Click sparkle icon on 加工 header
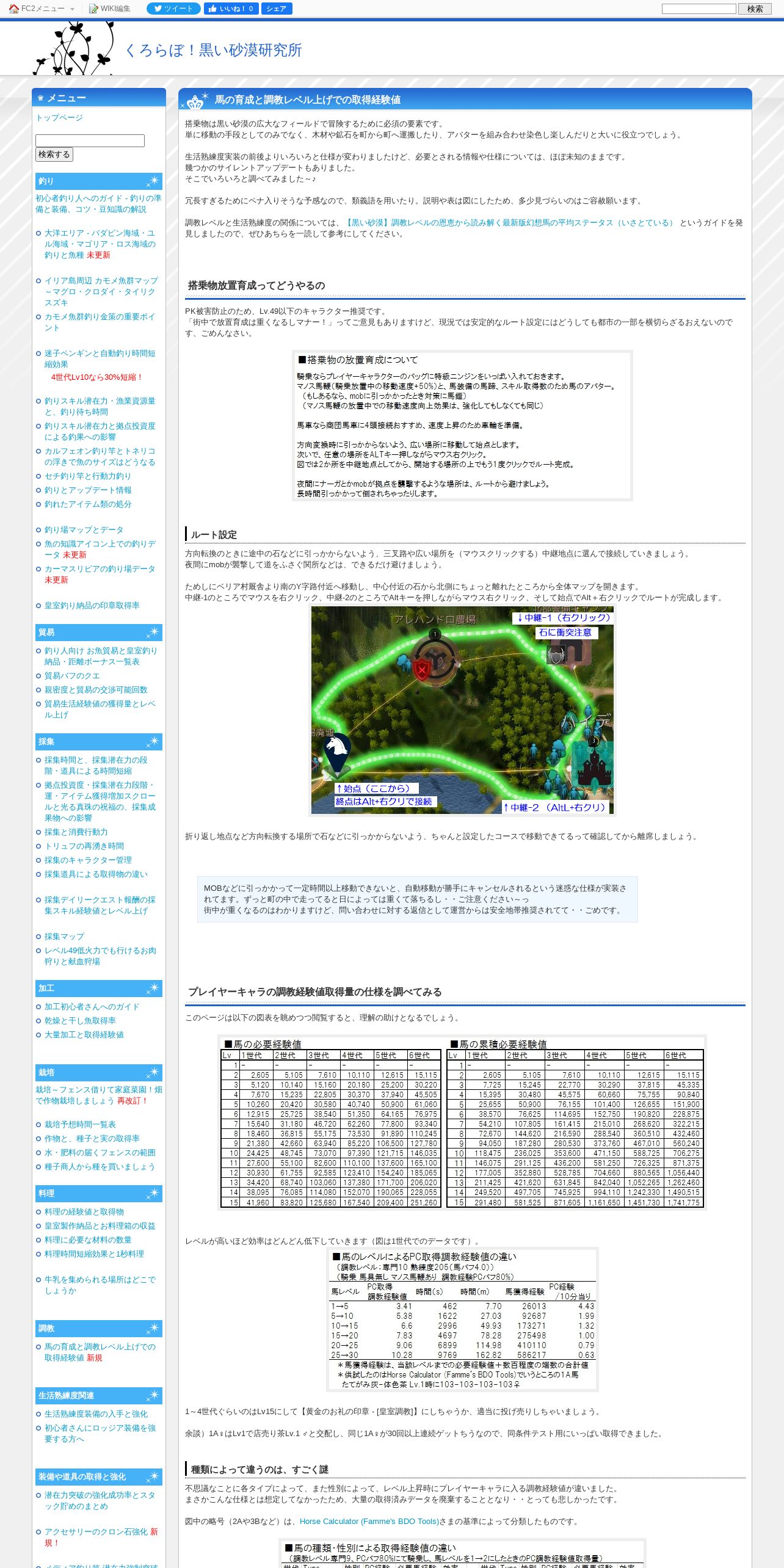 [x=153, y=988]
